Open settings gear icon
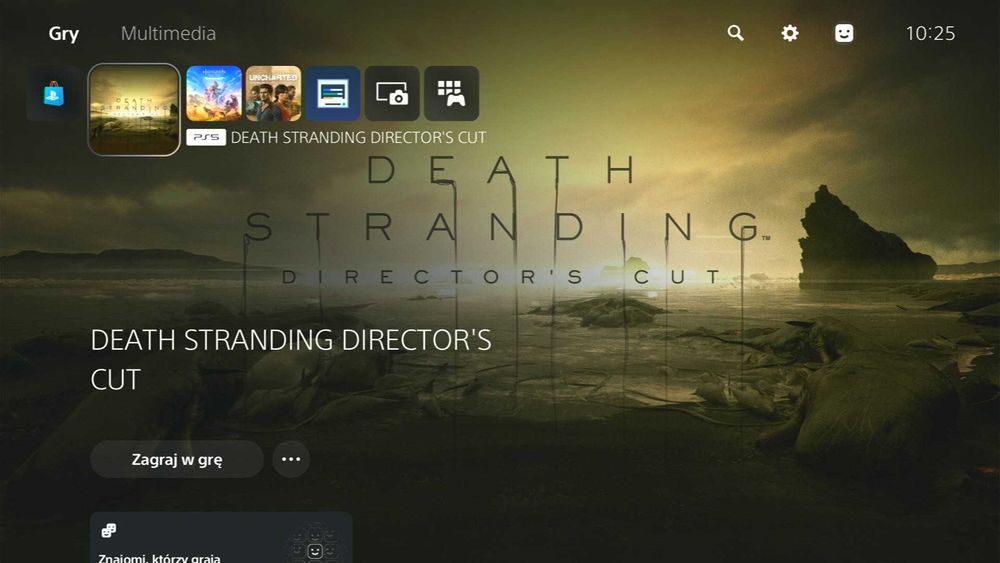This screenshot has width=1000, height=563. click(x=790, y=33)
